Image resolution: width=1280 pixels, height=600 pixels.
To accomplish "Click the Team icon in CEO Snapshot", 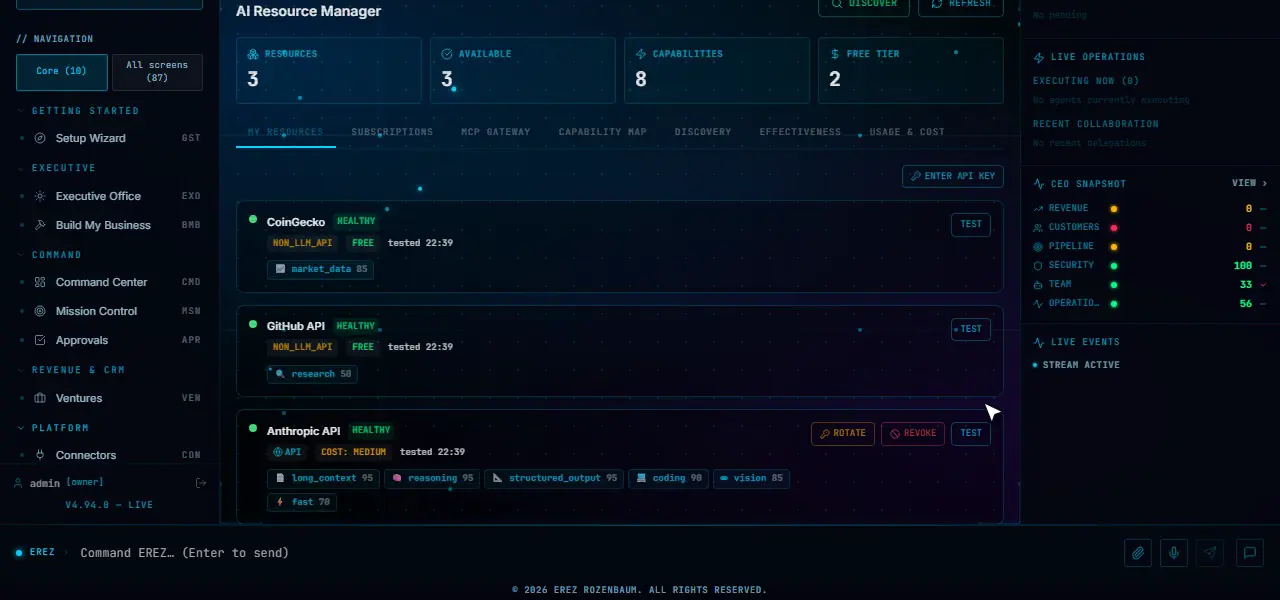I will pos(1038,284).
